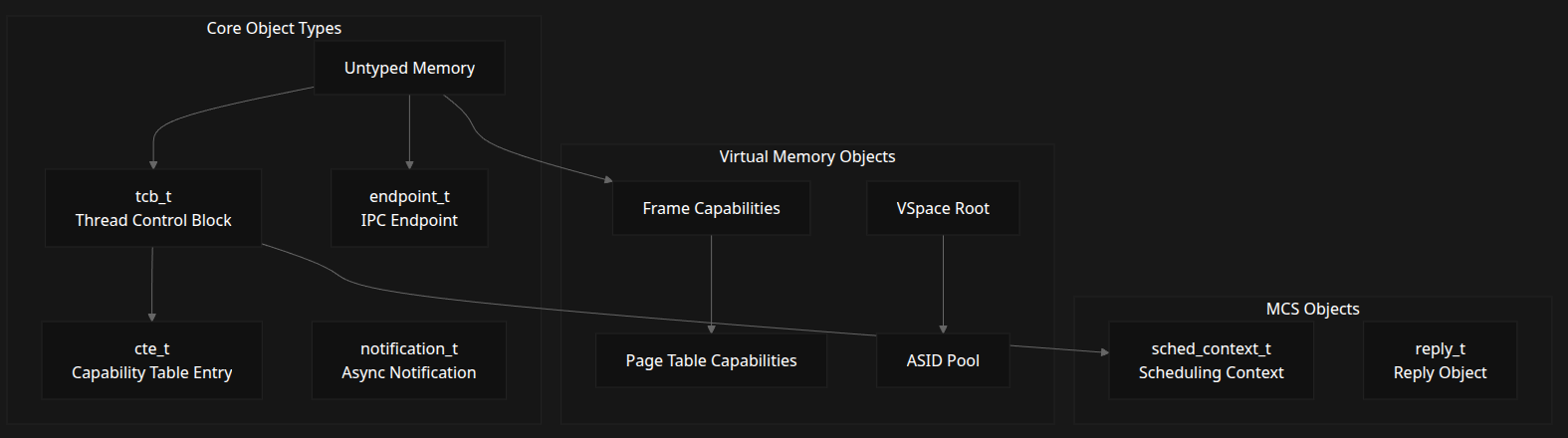Click the VSpace Root node
Screen dimensions: 1568x438
(943, 208)
